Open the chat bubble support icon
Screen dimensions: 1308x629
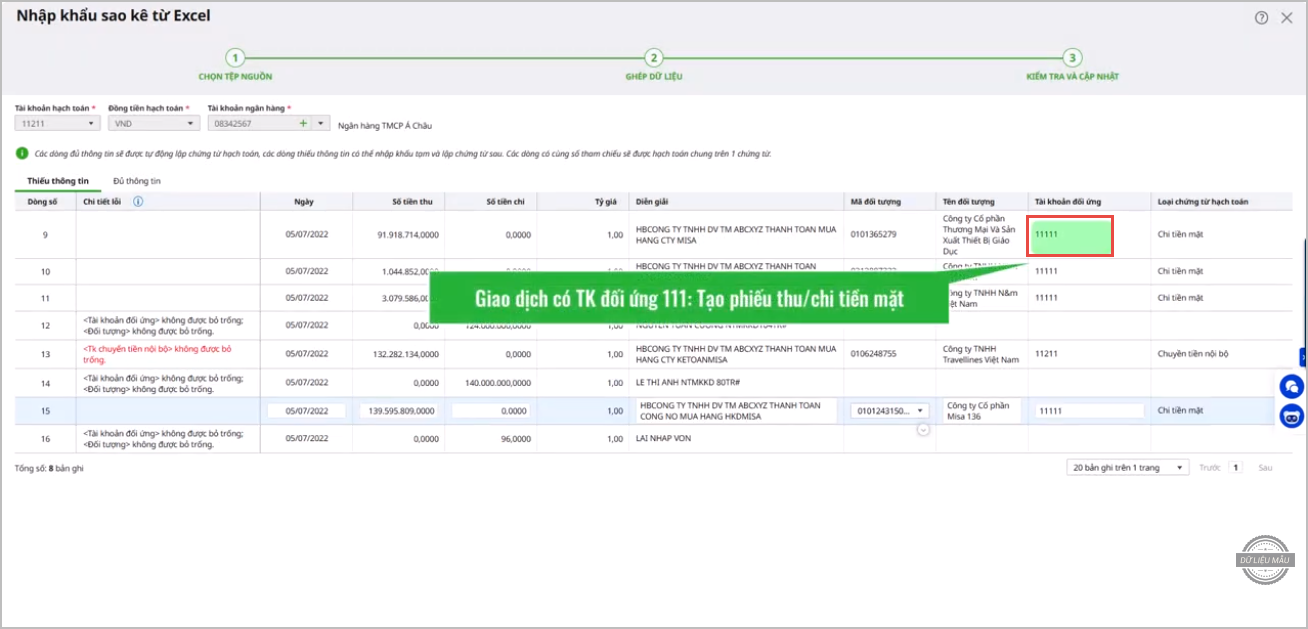pyautogui.click(x=1292, y=386)
